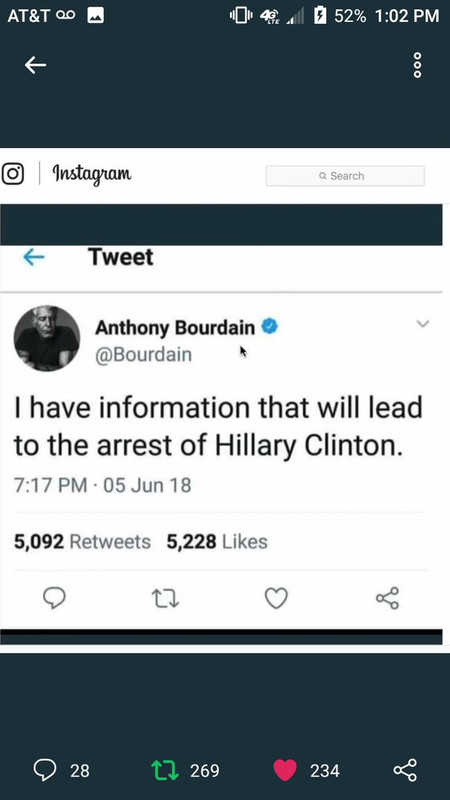Tap the reply bubble under the tweet

pyautogui.click(x=54, y=598)
